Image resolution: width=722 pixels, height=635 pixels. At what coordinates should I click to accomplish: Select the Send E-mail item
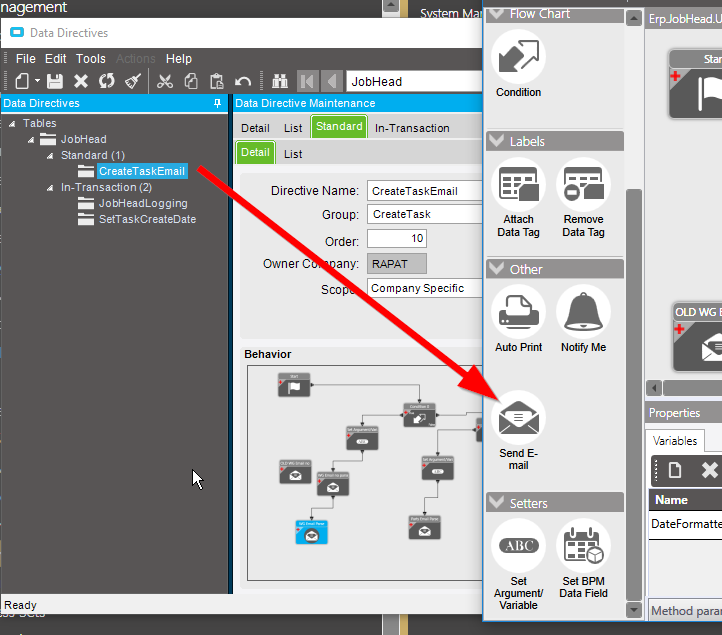pos(518,431)
